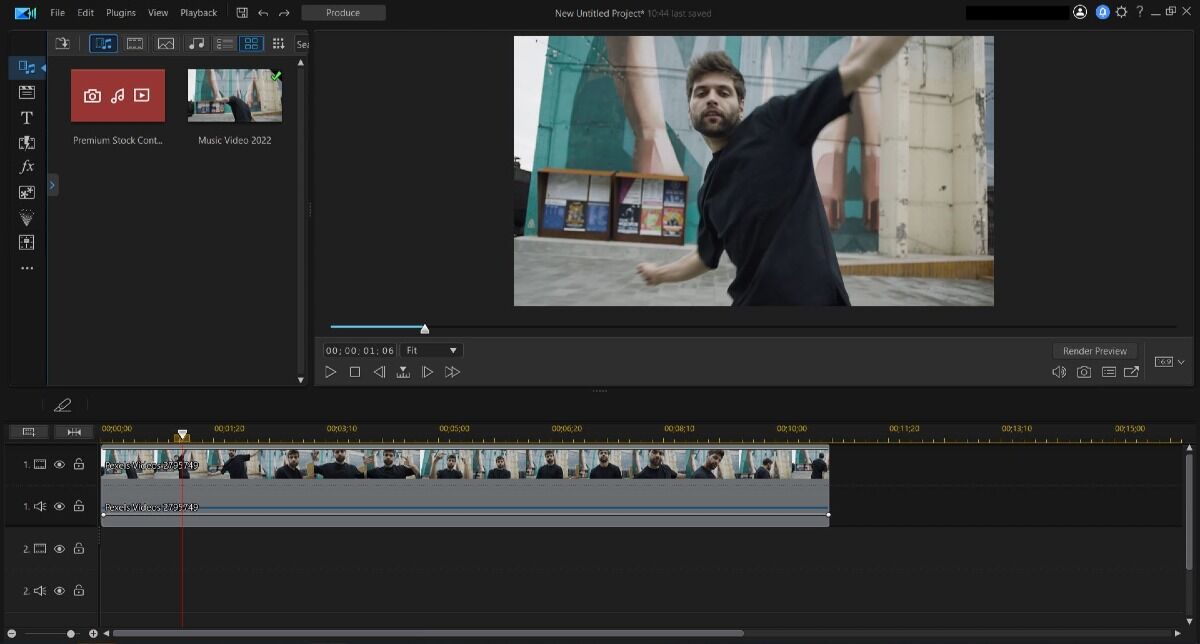Hide video track 1 with eye icon
The width and height of the screenshot is (1200, 644).
(59, 464)
